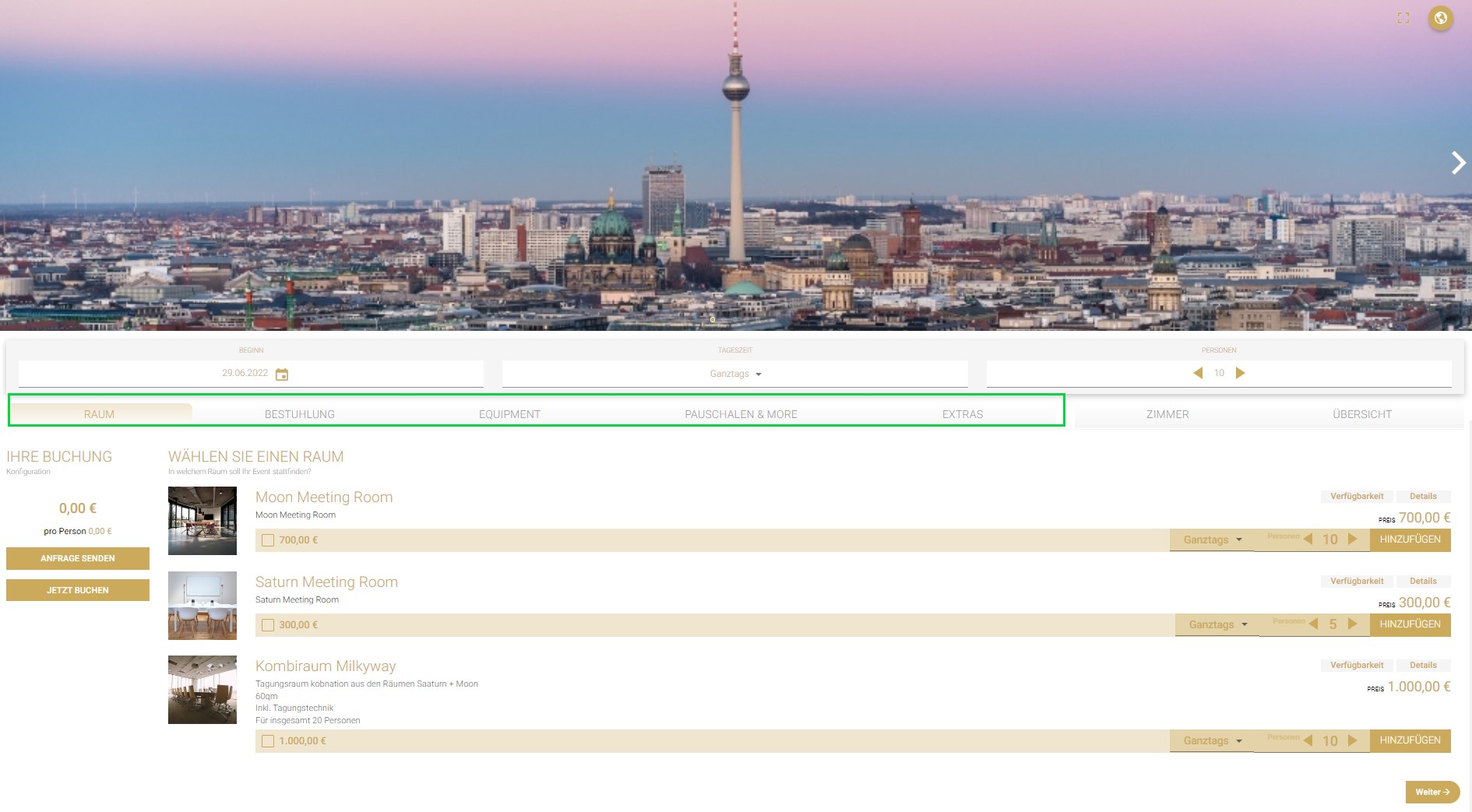Show Details for Saturn Meeting Room
This screenshot has height=812, width=1472.
(1423, 581)
